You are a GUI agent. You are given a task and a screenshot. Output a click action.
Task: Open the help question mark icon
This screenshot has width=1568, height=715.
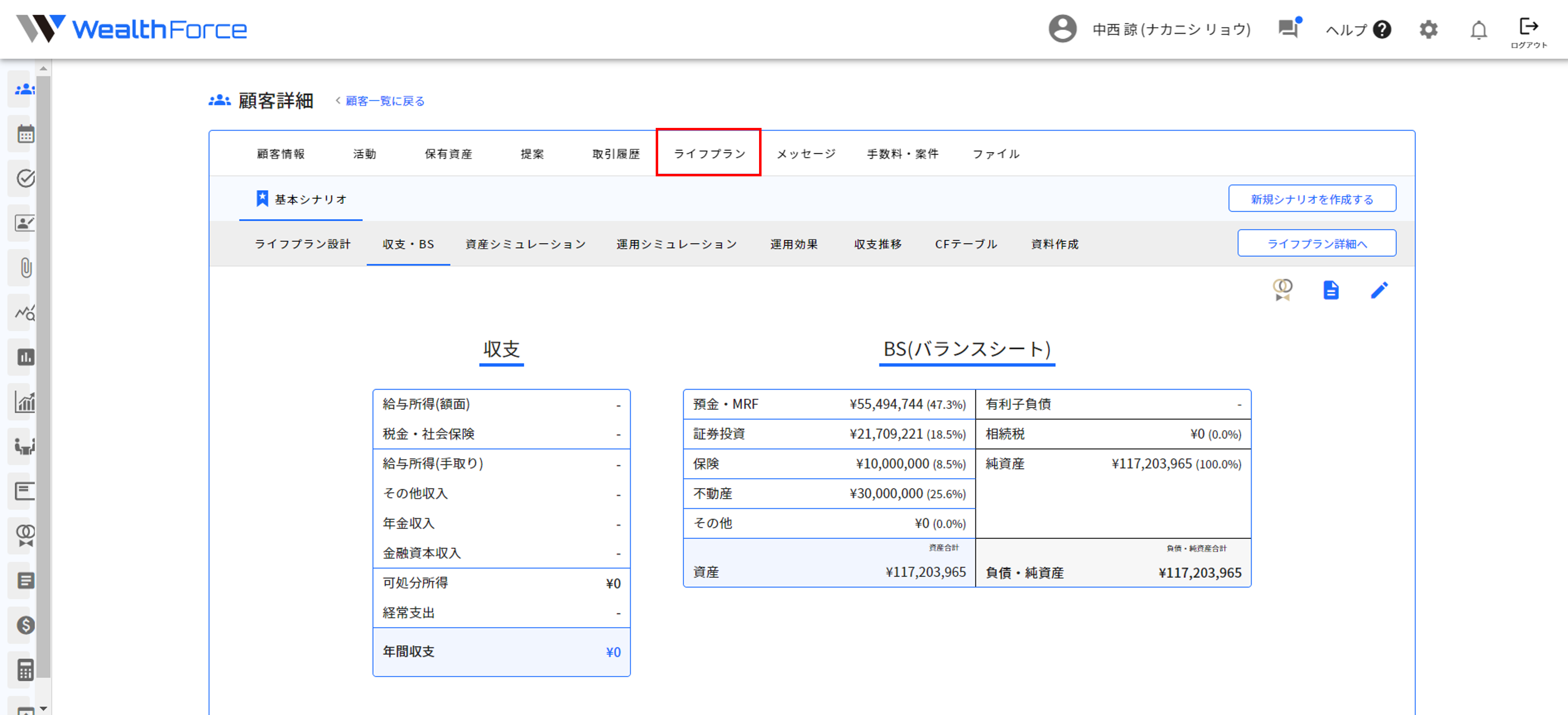coord(1382,29)
